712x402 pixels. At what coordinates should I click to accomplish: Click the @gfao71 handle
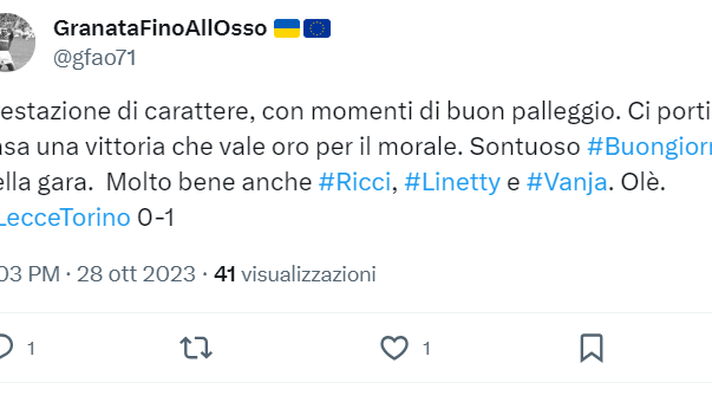94,57
